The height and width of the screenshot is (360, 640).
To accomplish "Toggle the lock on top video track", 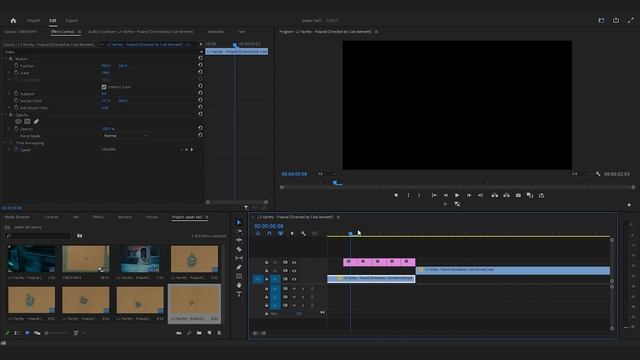I will coord(266,262).
